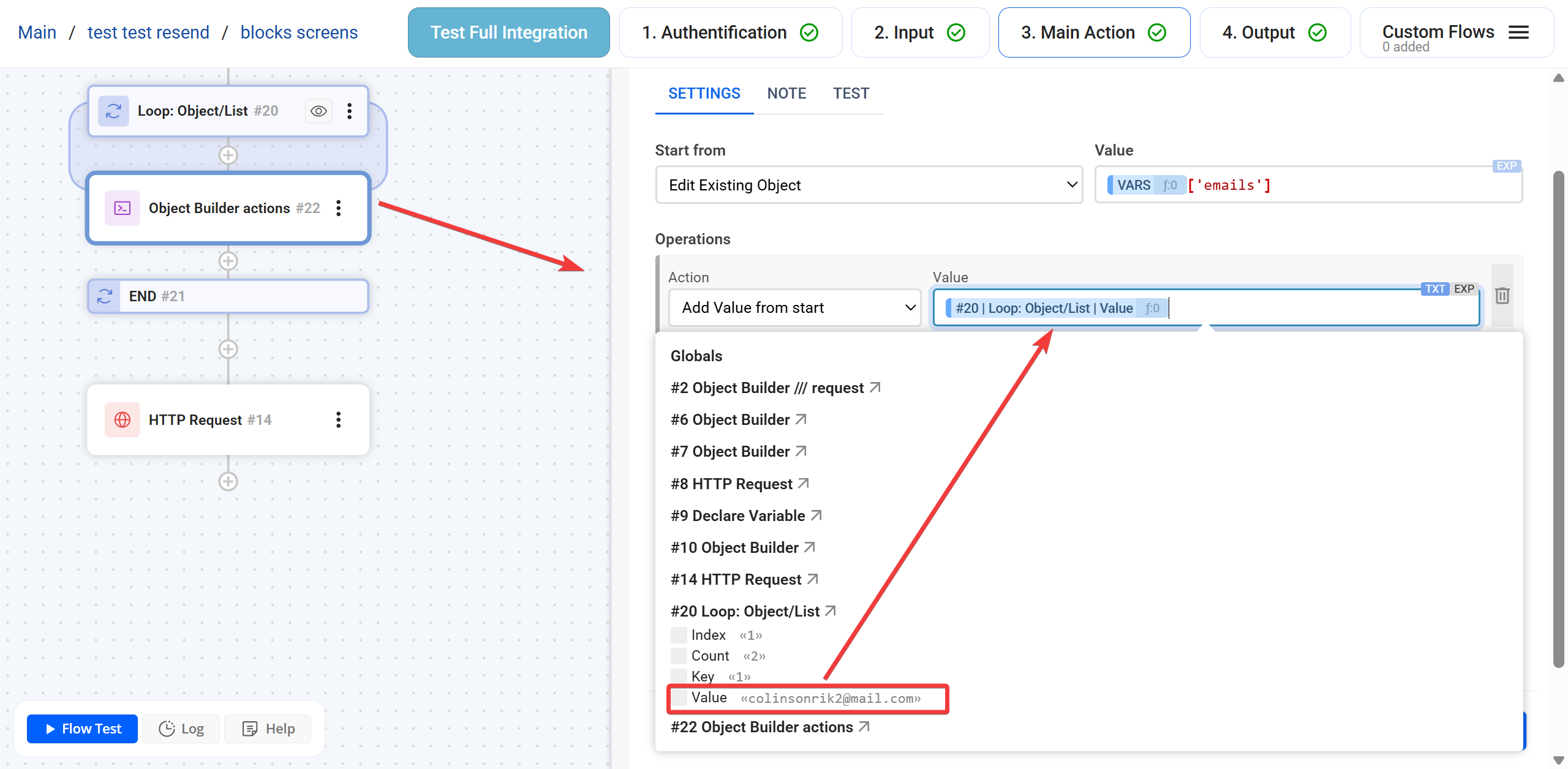Viewport: 1568px width, 769px height.
Task: Open three-dot menu of HTTP Request #14
Action: point(338,419)
